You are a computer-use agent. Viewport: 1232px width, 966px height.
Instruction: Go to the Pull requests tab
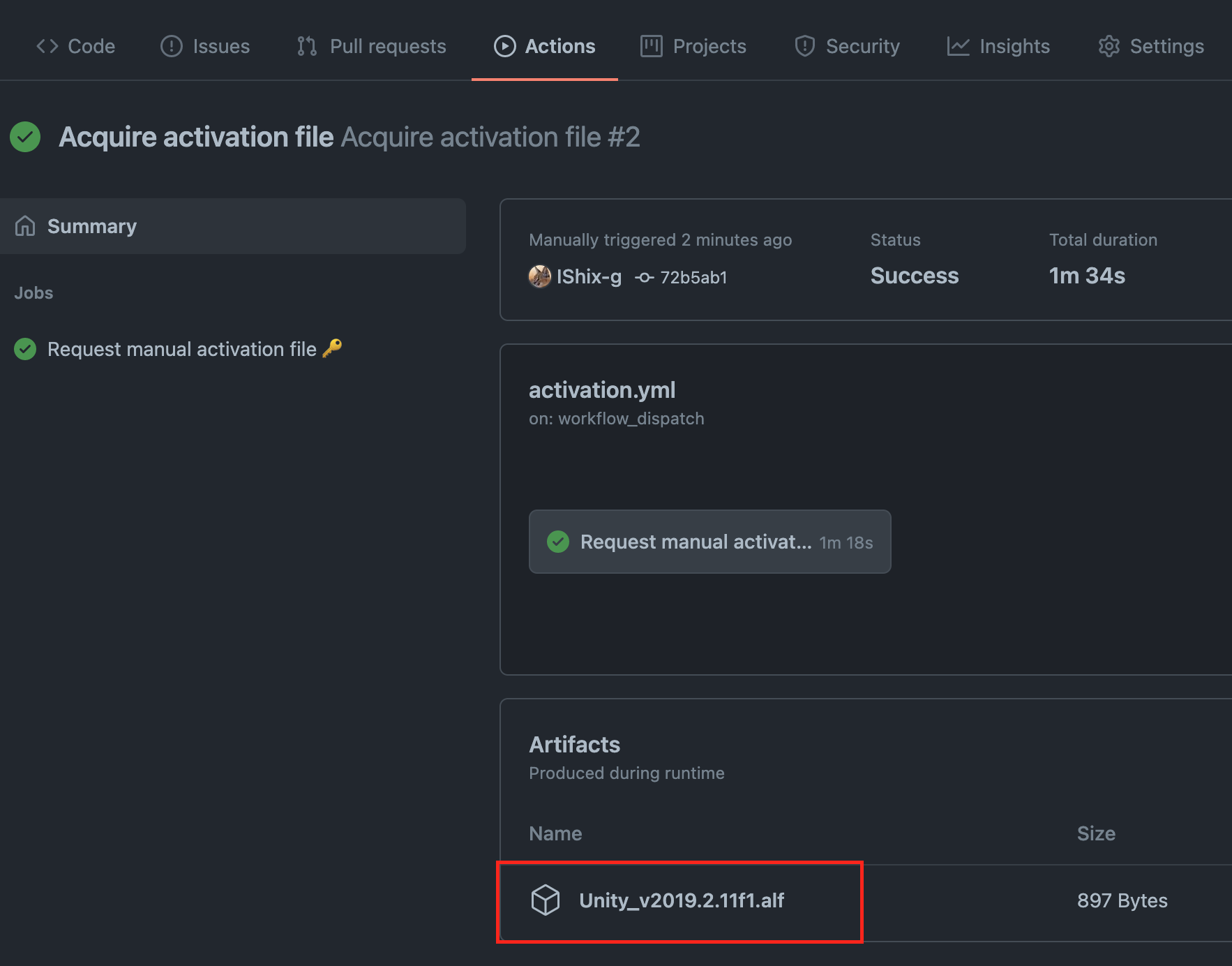[371, 46]
